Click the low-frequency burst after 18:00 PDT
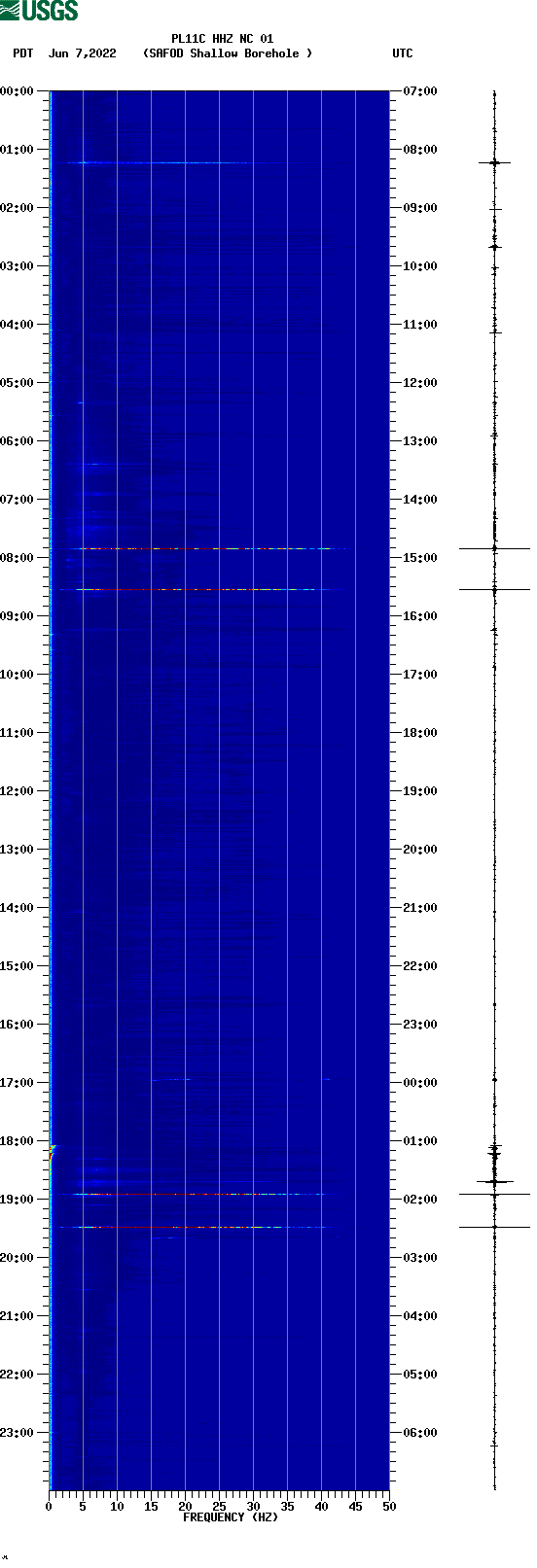This screenshot has width=537, height=1568. pos(53,1152)
